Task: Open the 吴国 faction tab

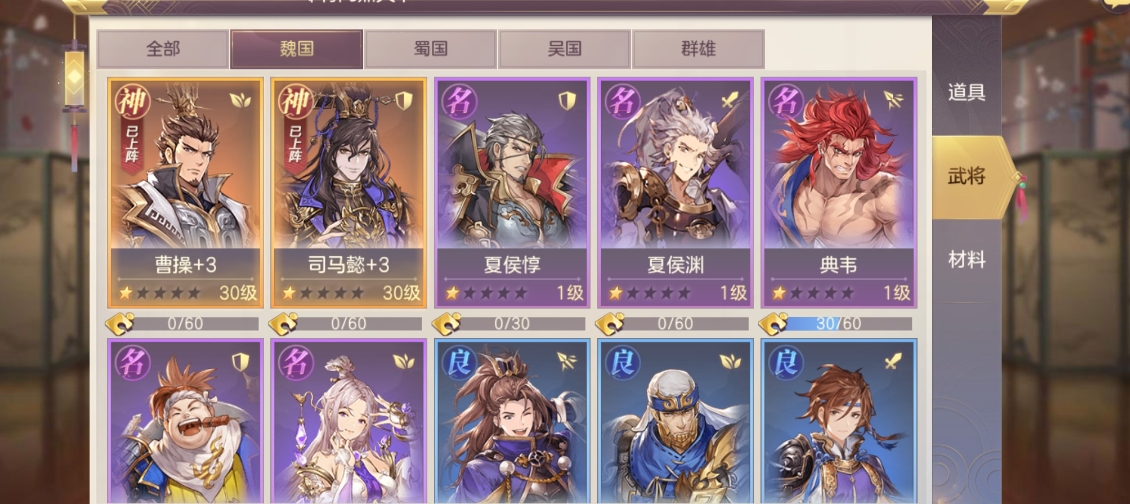Action: point(564,49)
